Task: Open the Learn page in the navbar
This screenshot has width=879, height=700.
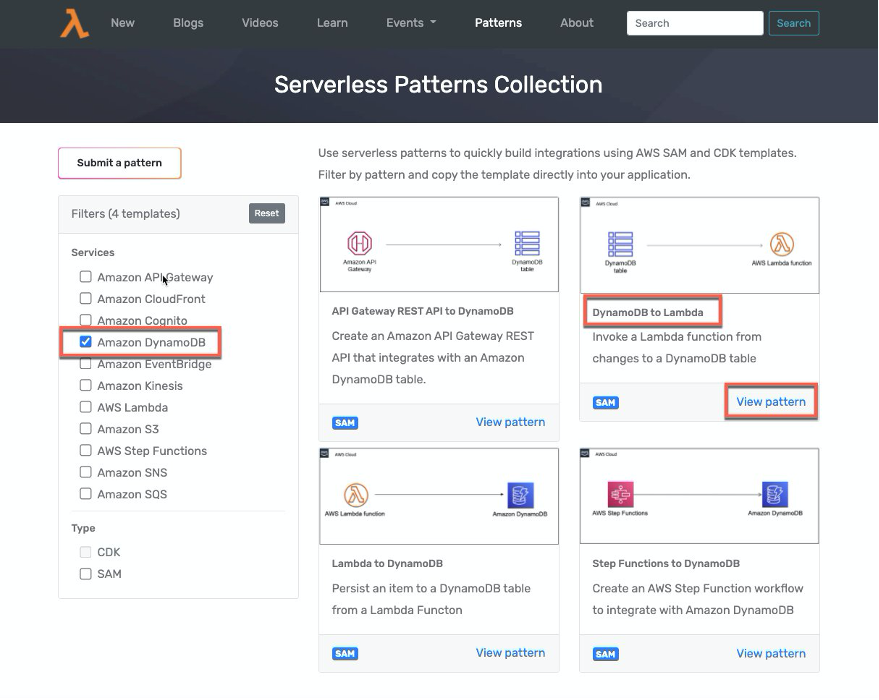Action: [332, 23]
